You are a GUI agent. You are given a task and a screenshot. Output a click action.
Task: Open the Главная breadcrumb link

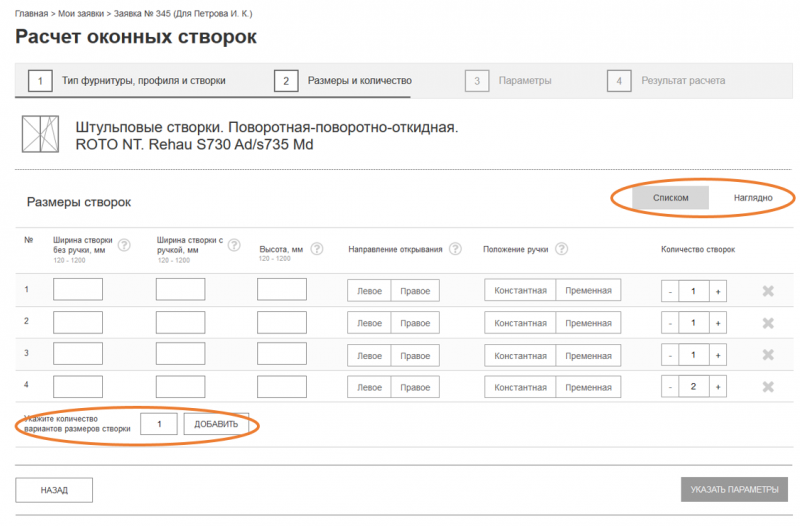pyautogui.click(x=31, y=14)
